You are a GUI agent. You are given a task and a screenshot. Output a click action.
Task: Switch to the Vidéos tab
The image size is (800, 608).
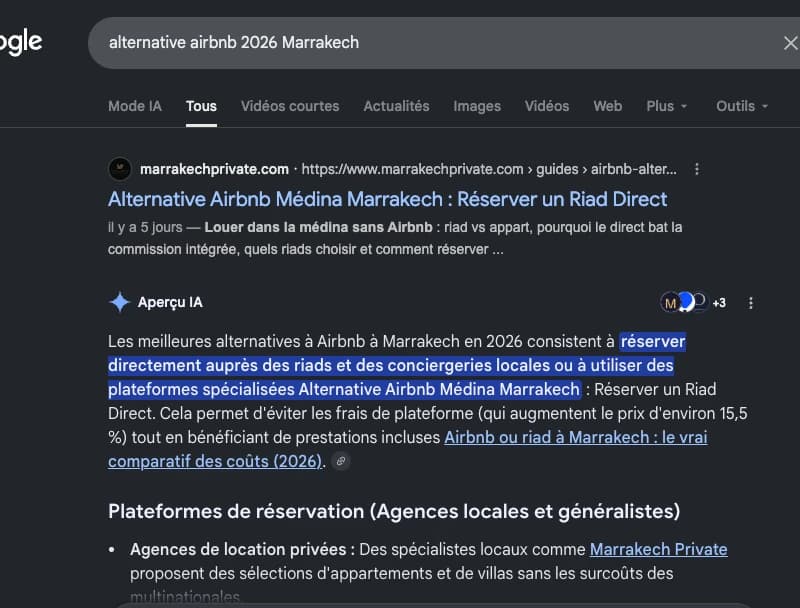[x=547, y=106]
